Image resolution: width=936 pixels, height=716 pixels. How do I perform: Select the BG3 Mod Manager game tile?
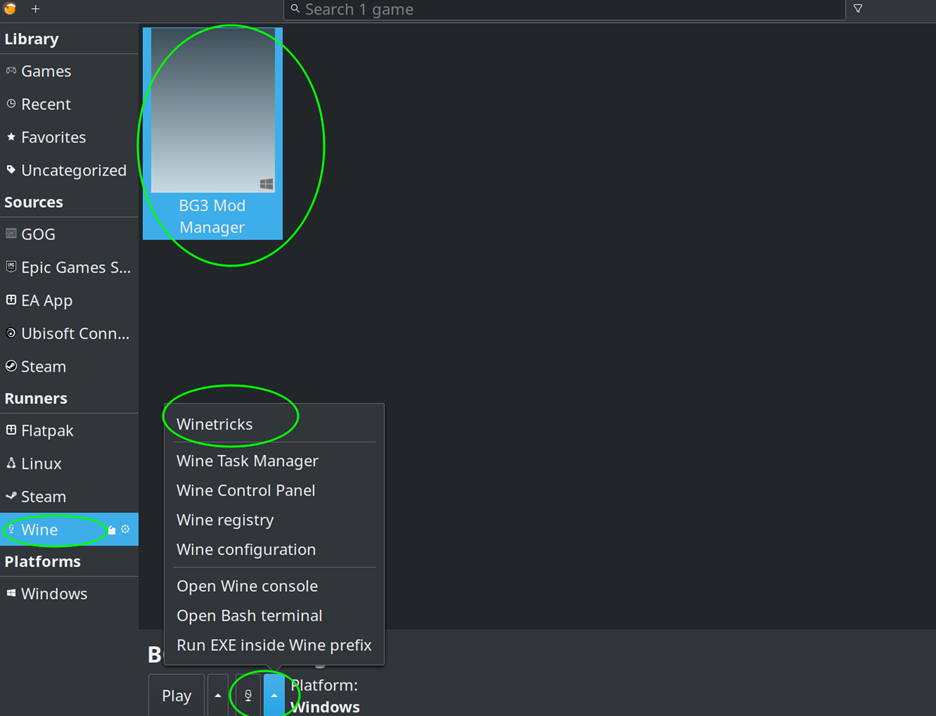213,134
